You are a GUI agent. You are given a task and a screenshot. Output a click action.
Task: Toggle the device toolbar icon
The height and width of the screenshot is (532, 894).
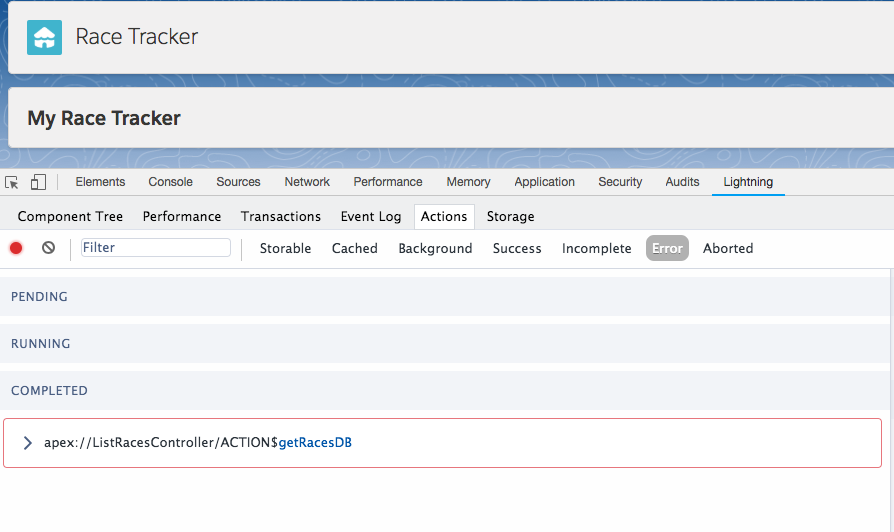coord(38,182)
